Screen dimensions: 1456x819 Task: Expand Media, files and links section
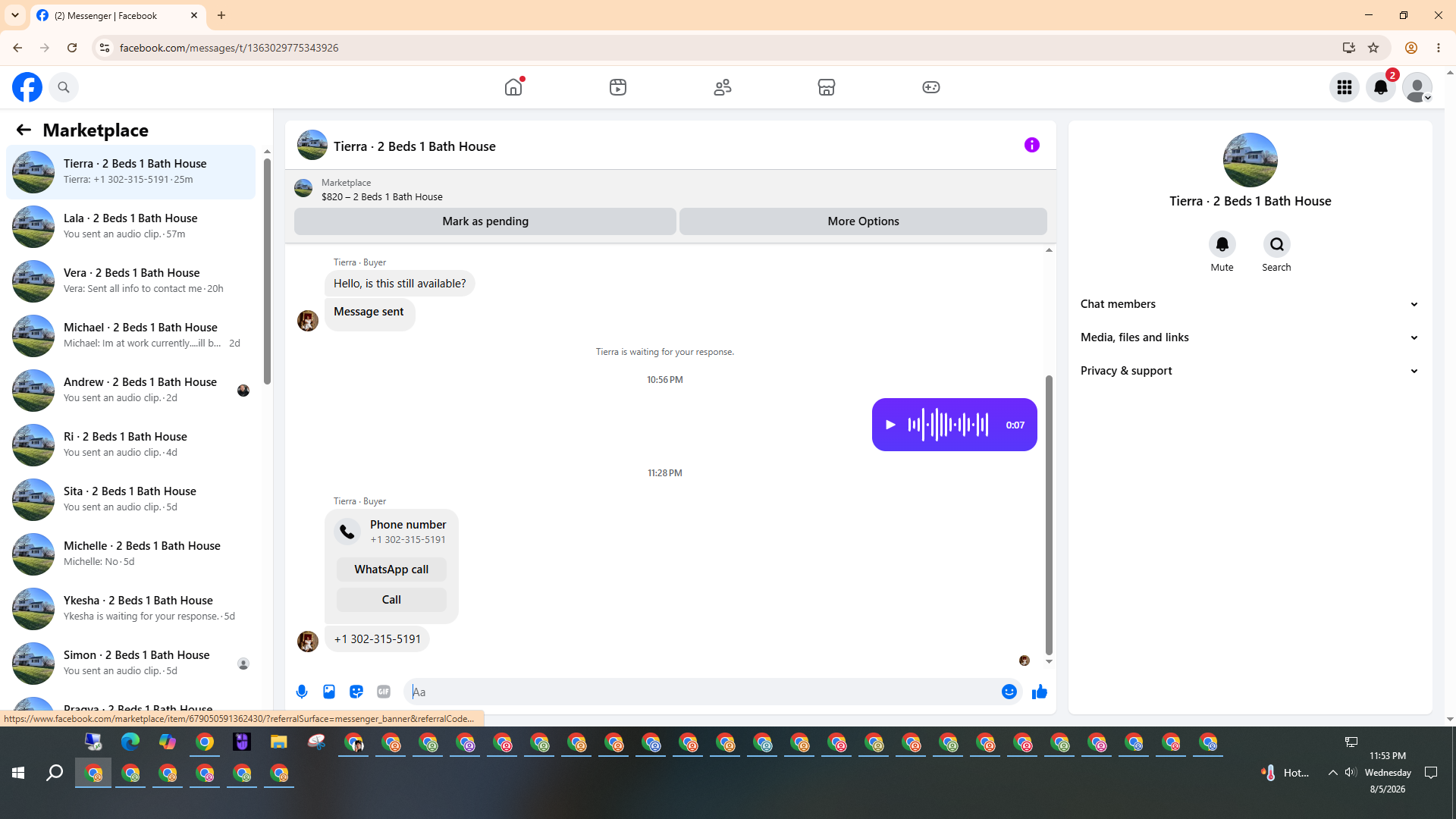coord(1250,337)
